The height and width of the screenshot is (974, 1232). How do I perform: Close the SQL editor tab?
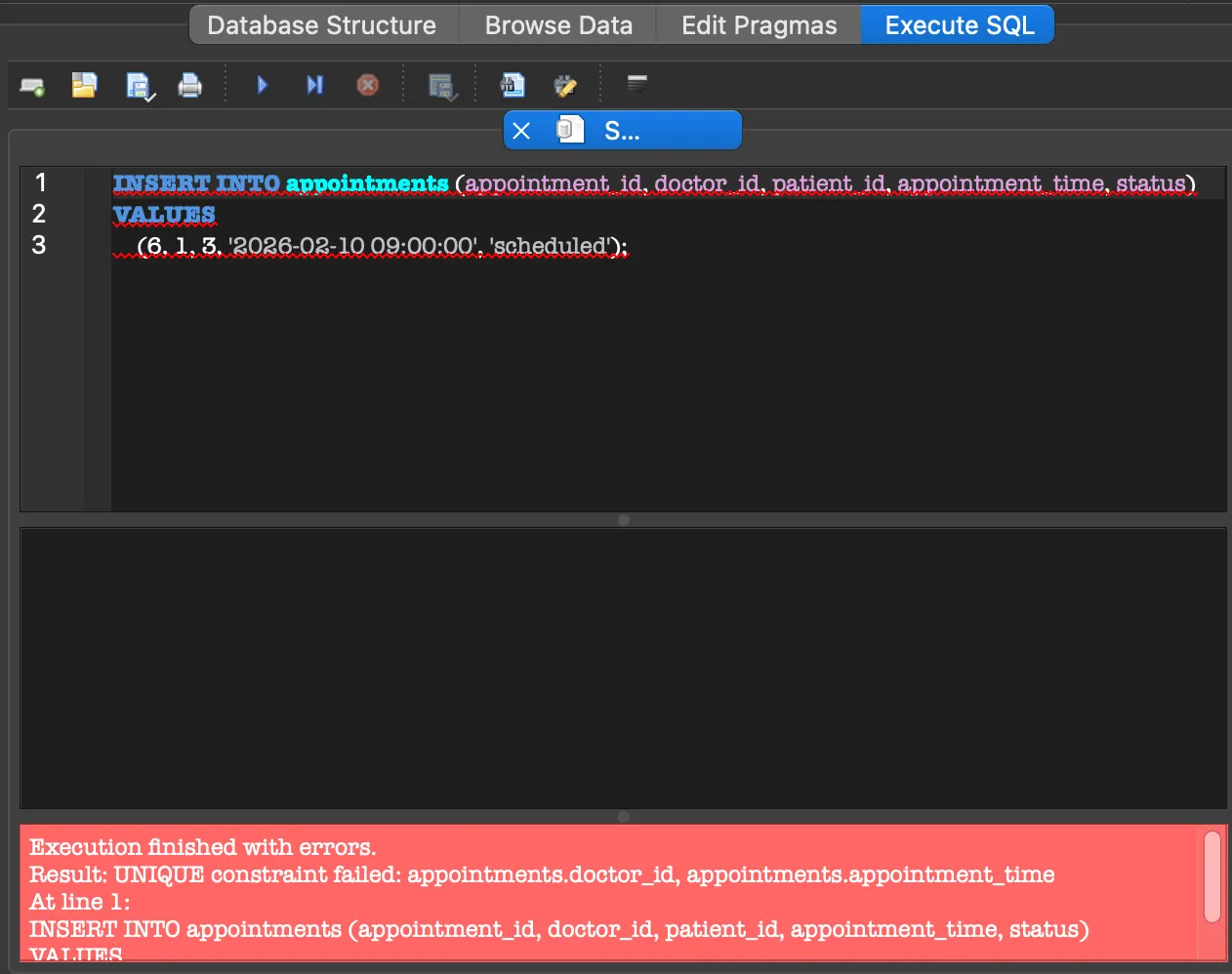pyautogui.click(x=521, y=131)
